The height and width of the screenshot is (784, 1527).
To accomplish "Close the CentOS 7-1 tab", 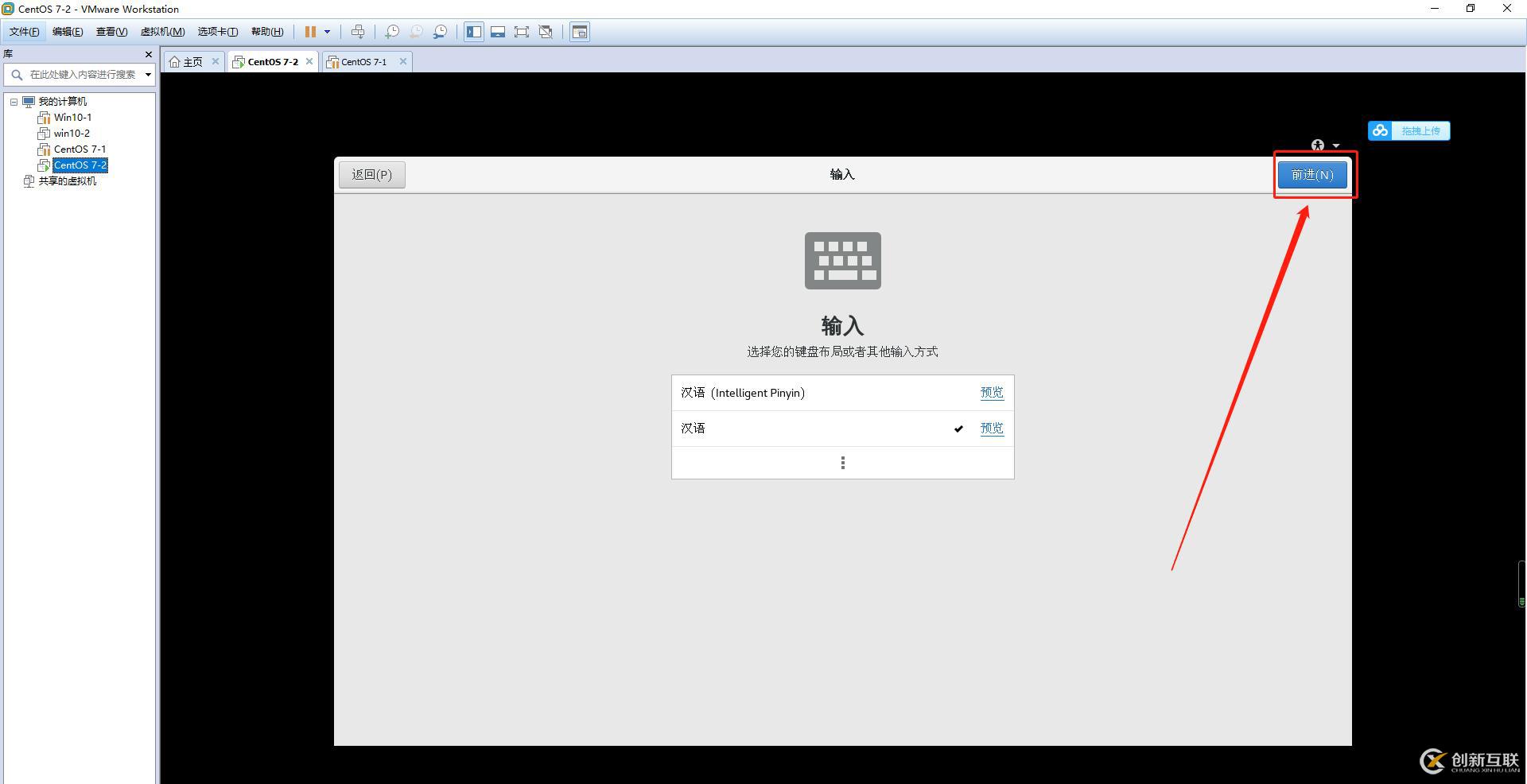I will point(403,61).
